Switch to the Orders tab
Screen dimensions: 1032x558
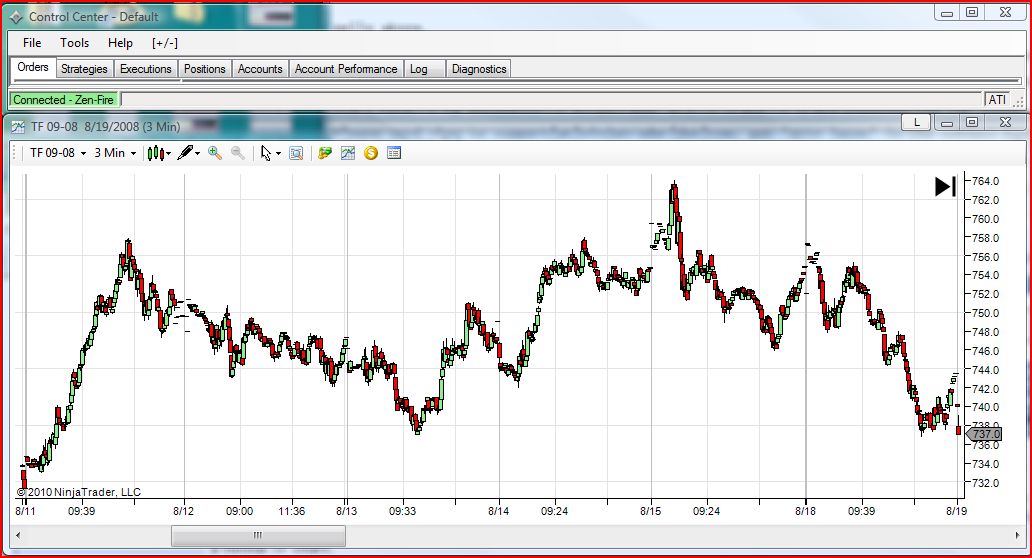pos(33,67)
